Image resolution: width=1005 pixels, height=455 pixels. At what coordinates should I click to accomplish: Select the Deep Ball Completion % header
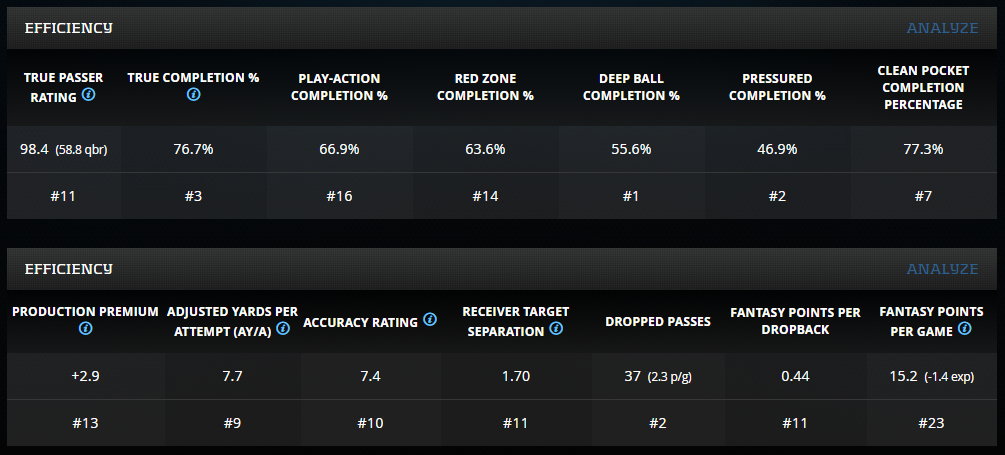coord(631,87)
